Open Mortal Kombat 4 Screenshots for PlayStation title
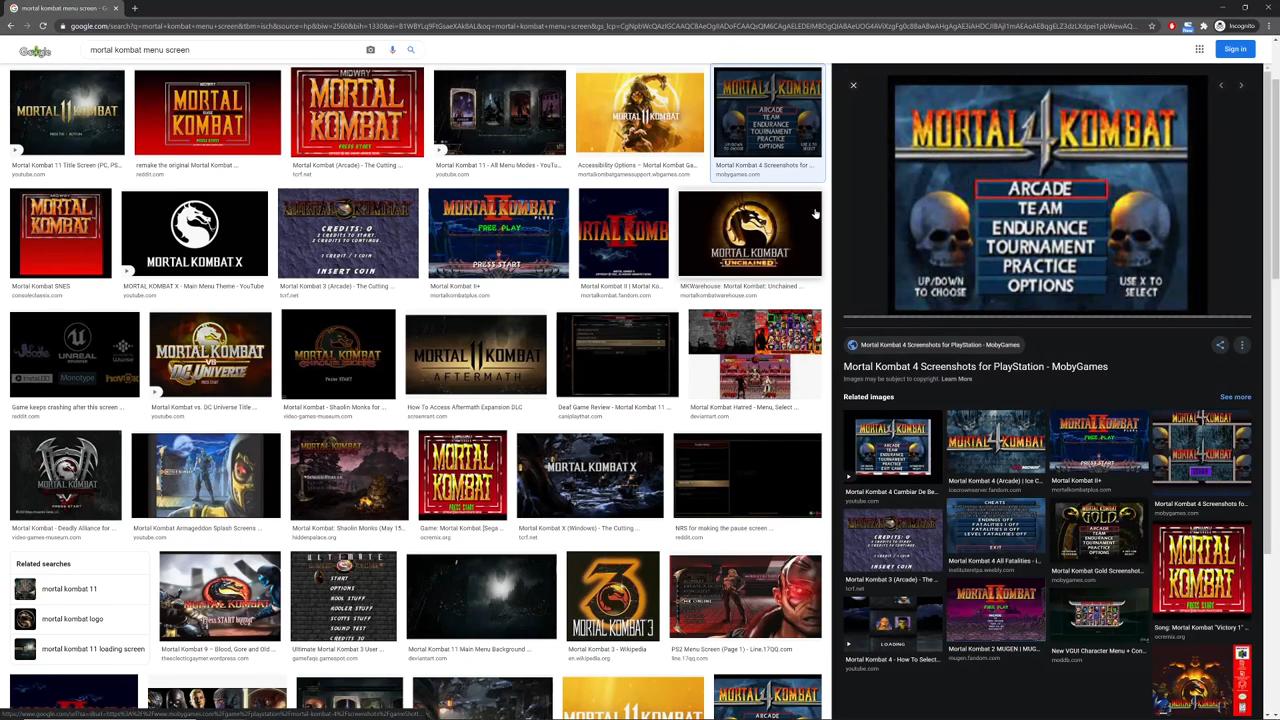The width and height of the screenshot is (1280, 720). pos(975,367)
